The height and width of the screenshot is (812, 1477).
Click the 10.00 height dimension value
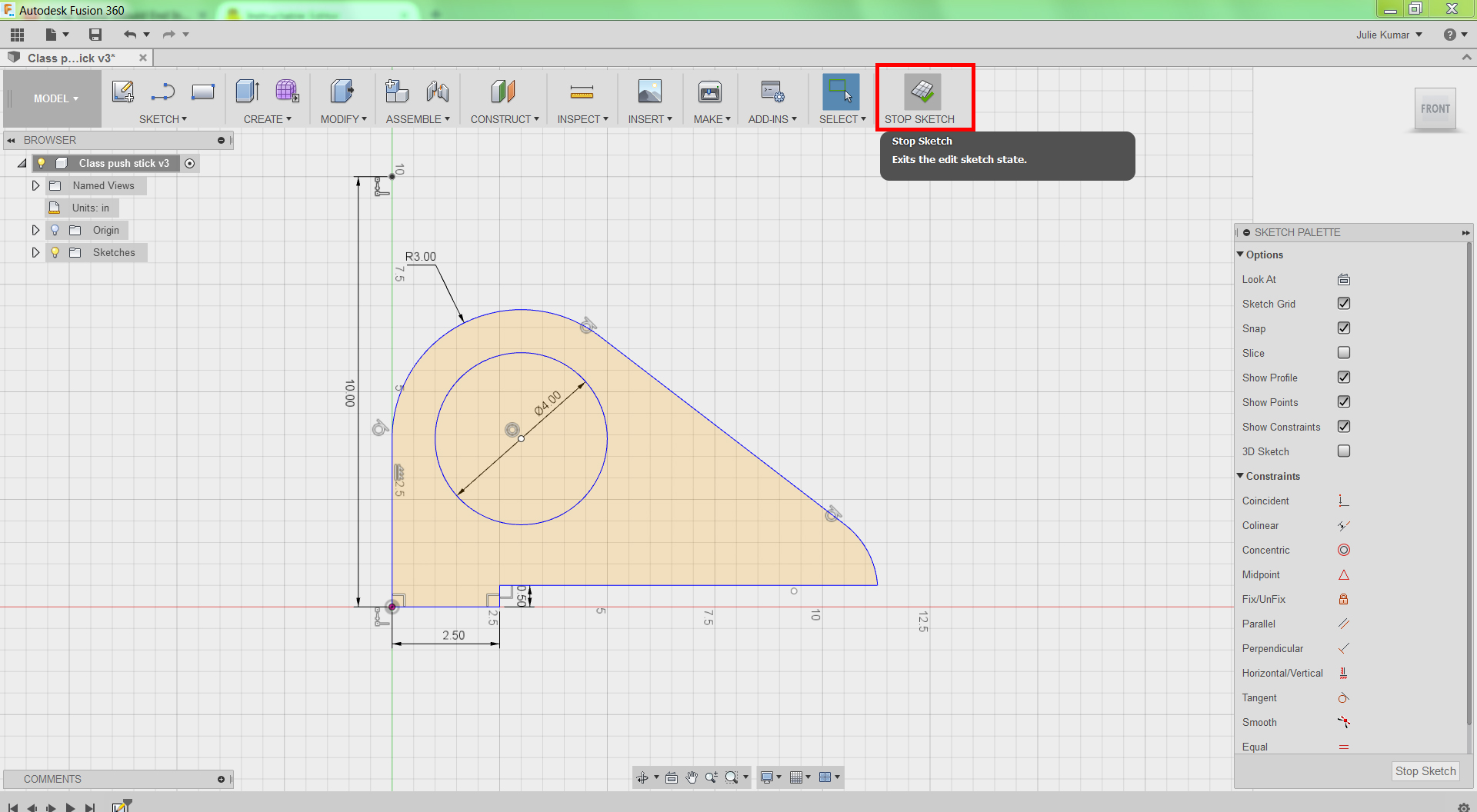pyautogui.click(x=350, y=393)
